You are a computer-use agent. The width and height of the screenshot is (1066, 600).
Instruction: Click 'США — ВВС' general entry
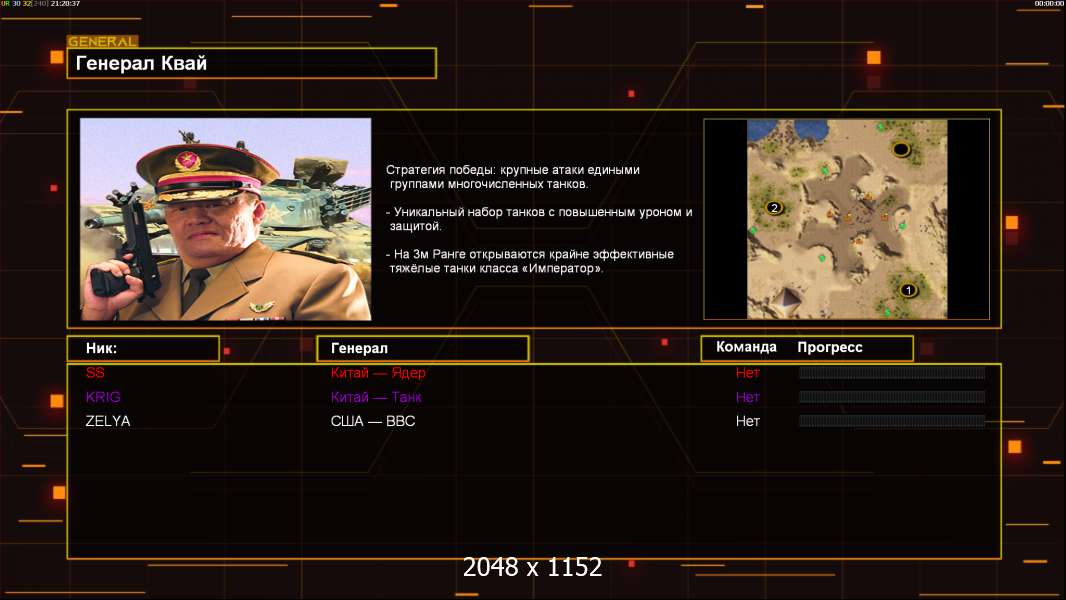tap(373, 421)
